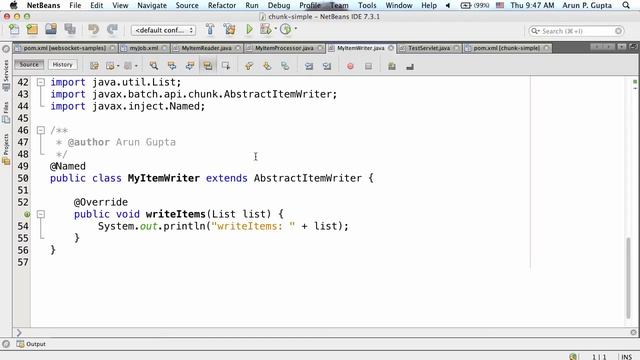Open the TestServlet.java tab
Screen dimensions: 640x360
429,48
